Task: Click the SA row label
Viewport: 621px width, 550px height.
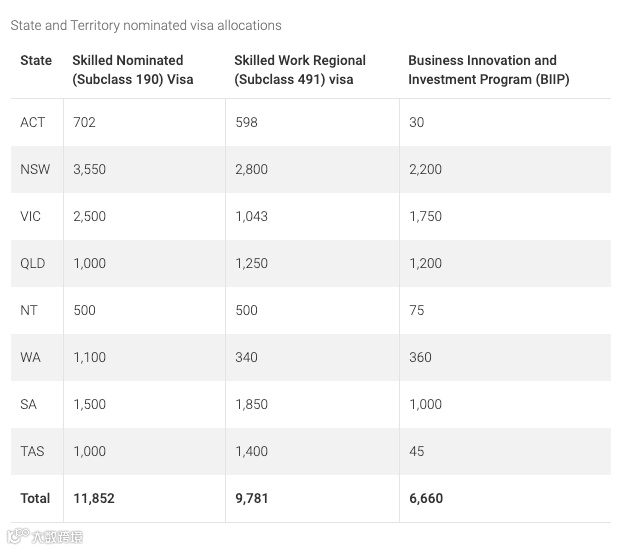Action: [29, 404]
